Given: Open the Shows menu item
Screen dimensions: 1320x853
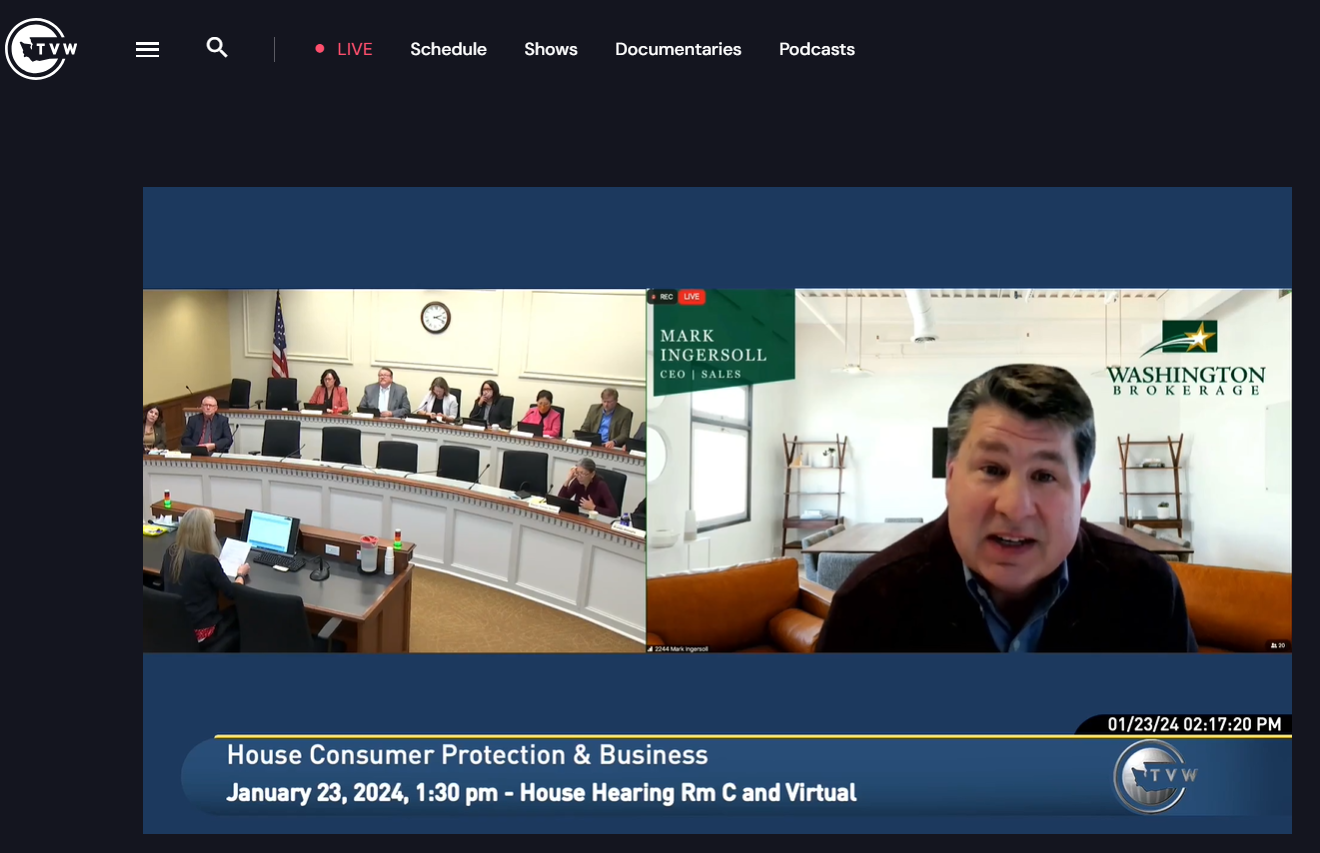Looking at the screenshot, I should (551, 49).
